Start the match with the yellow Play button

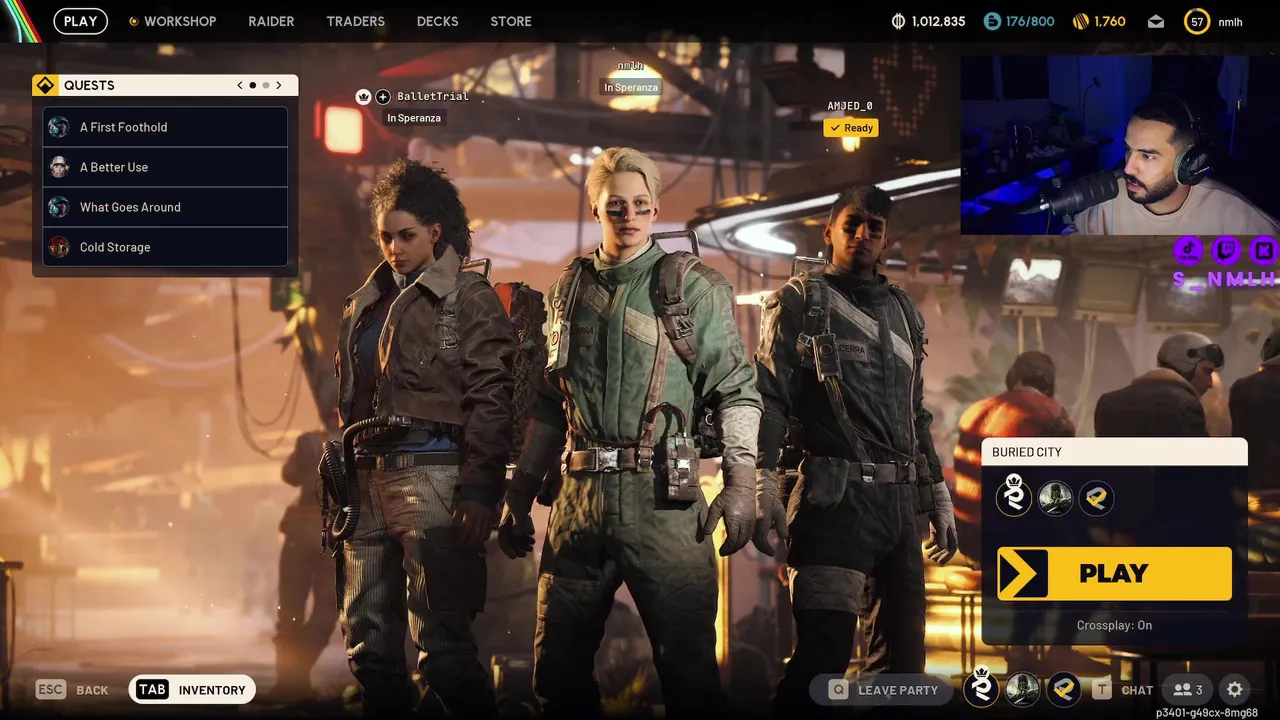click(1114, 573)
